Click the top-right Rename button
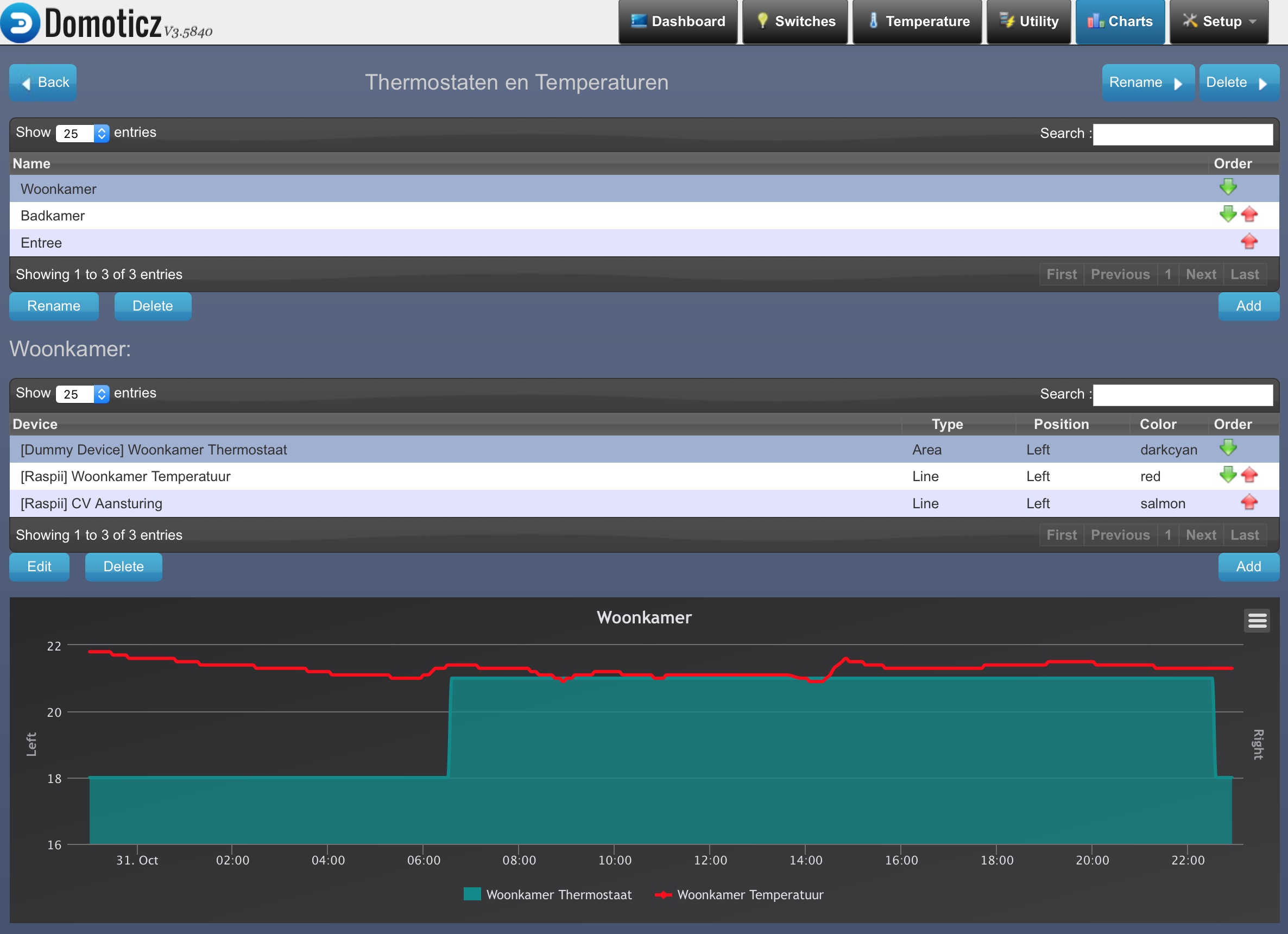This screenshot has width=1288, height=934. point(1148,83)
